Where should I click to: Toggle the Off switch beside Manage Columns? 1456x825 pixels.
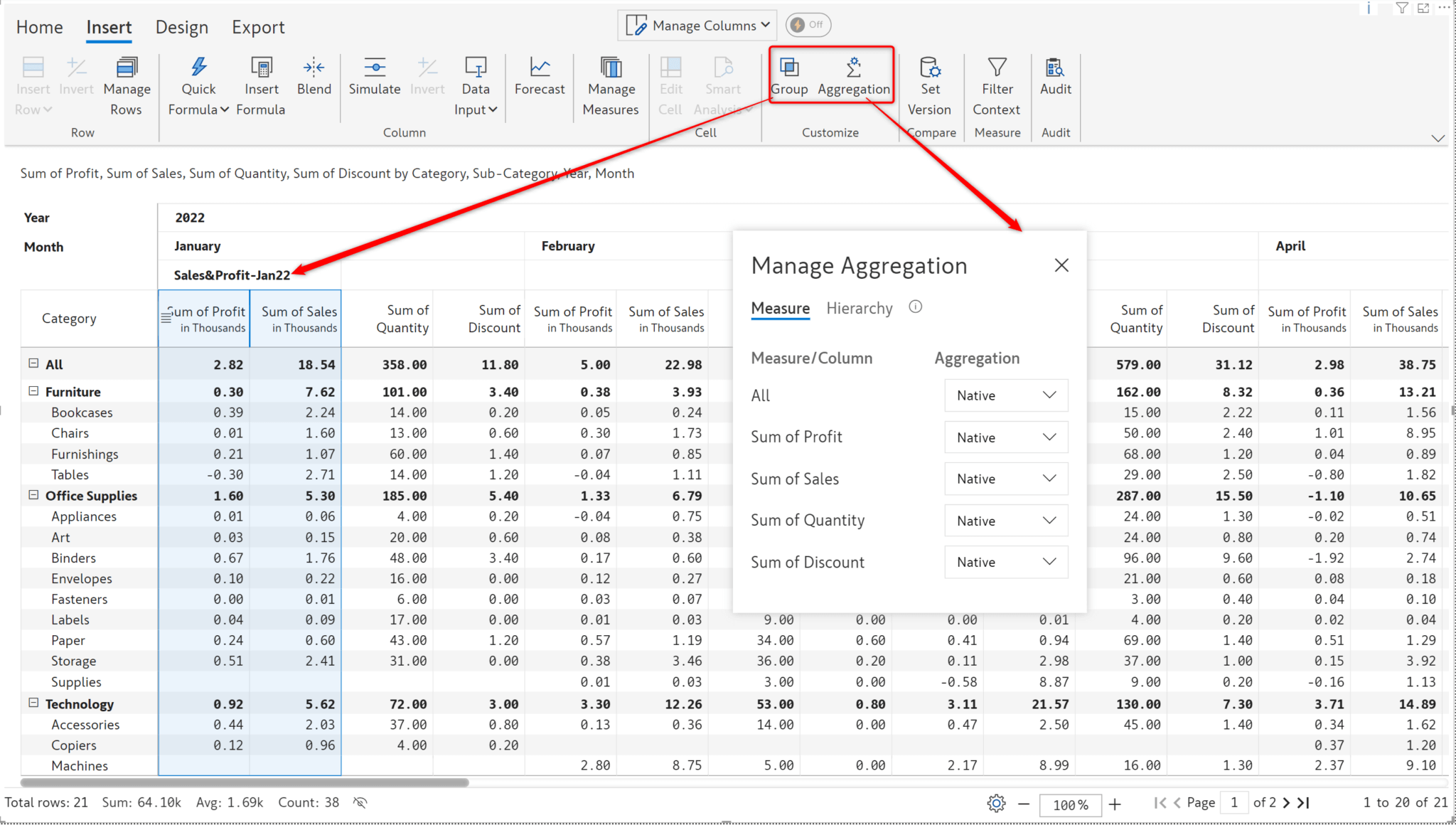[808, 25]
